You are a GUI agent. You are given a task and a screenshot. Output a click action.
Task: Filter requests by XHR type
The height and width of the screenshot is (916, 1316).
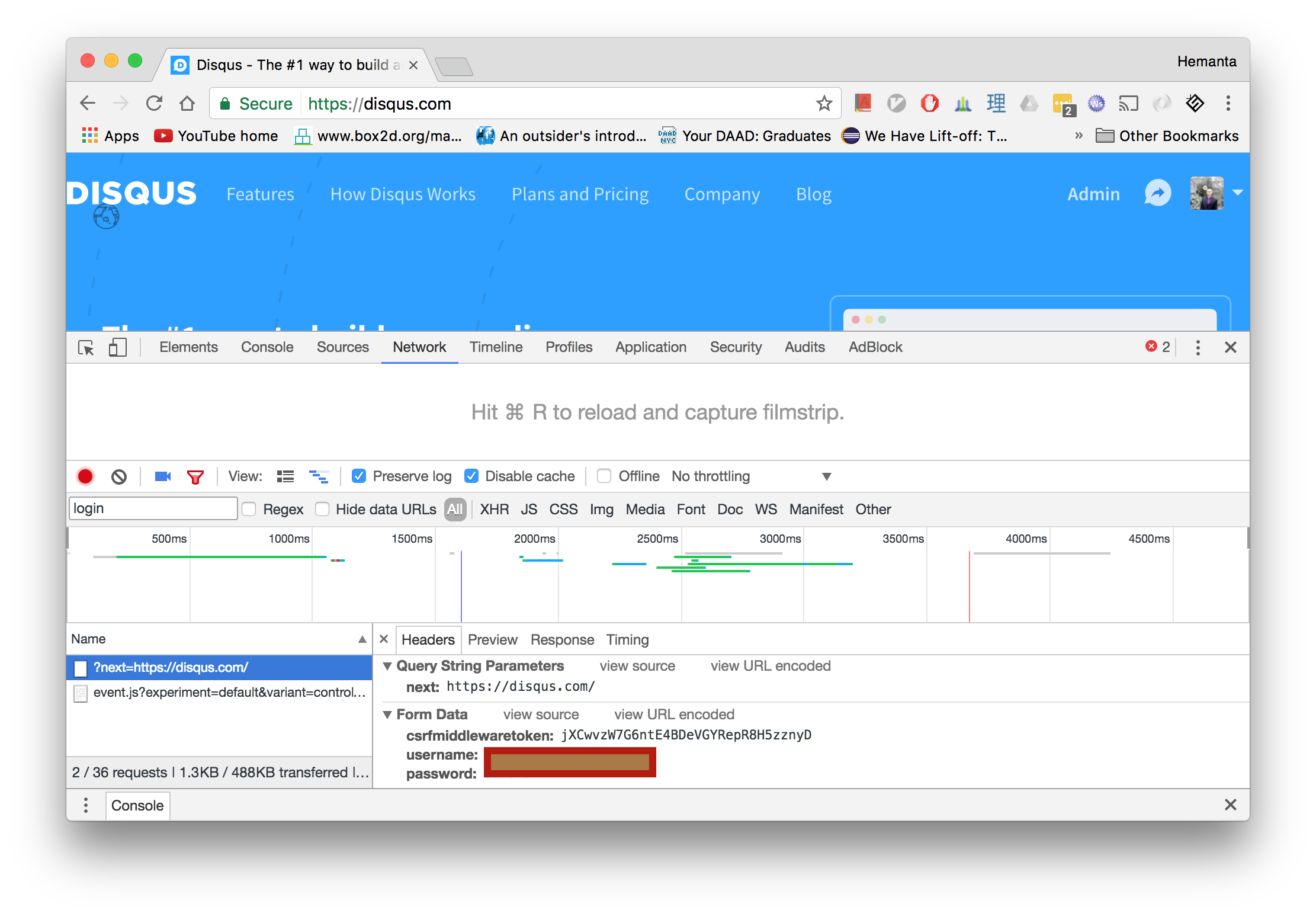pos(495,510)
